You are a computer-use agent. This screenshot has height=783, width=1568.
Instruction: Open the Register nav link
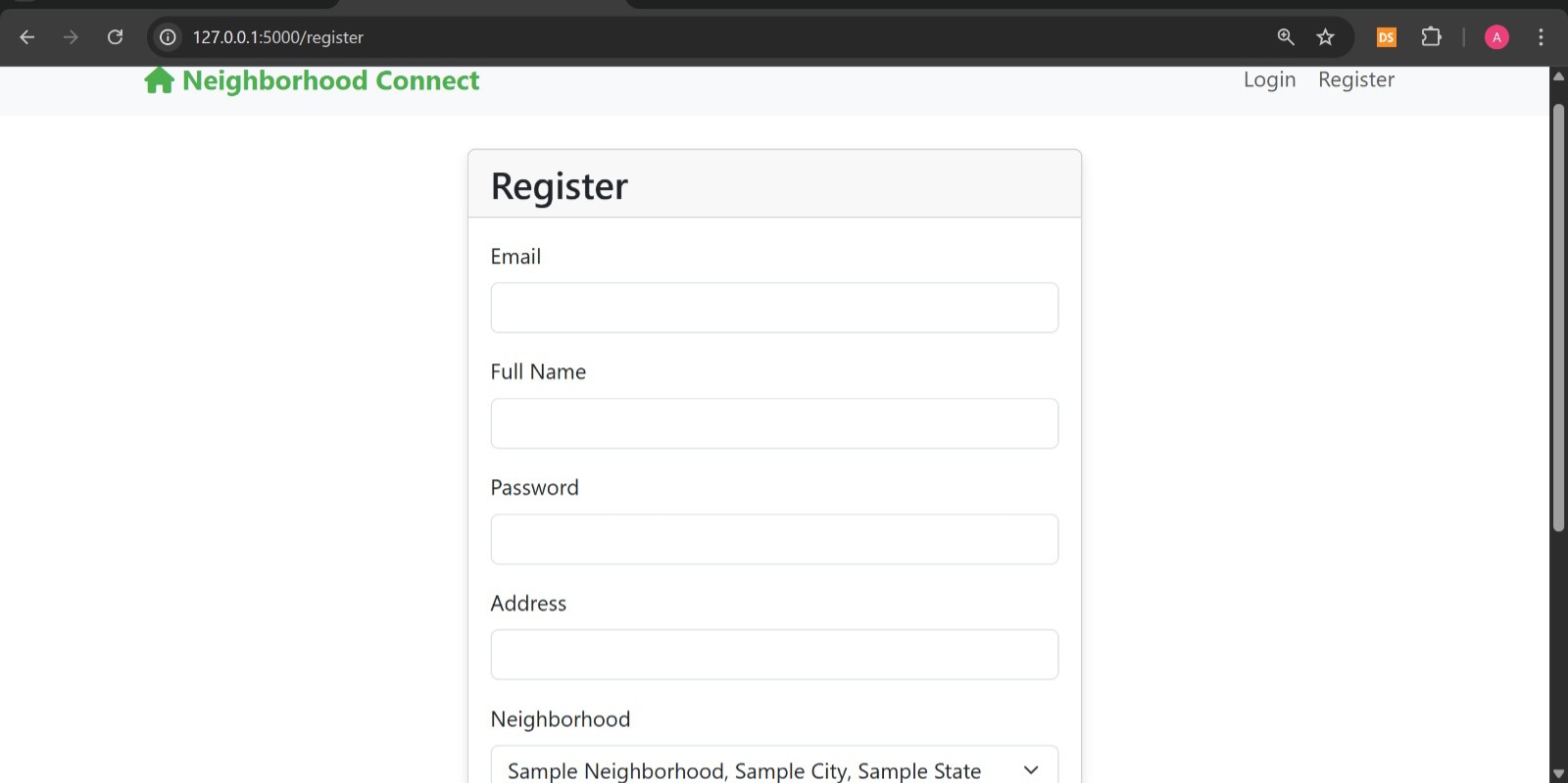[1356, 80]
